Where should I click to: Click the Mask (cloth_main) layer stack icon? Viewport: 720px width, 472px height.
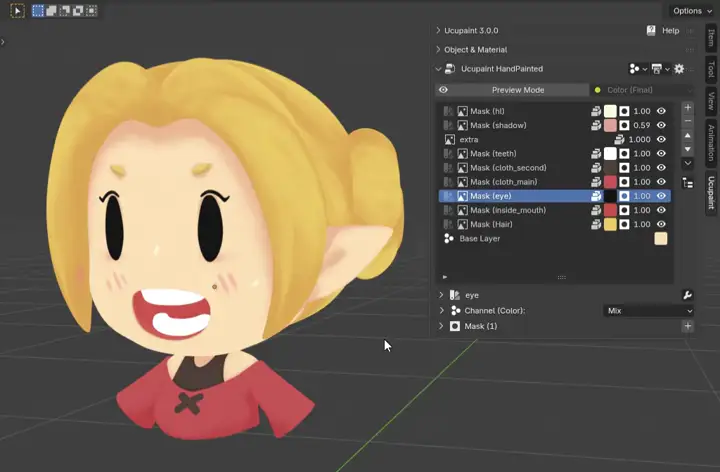pos(596,182)
